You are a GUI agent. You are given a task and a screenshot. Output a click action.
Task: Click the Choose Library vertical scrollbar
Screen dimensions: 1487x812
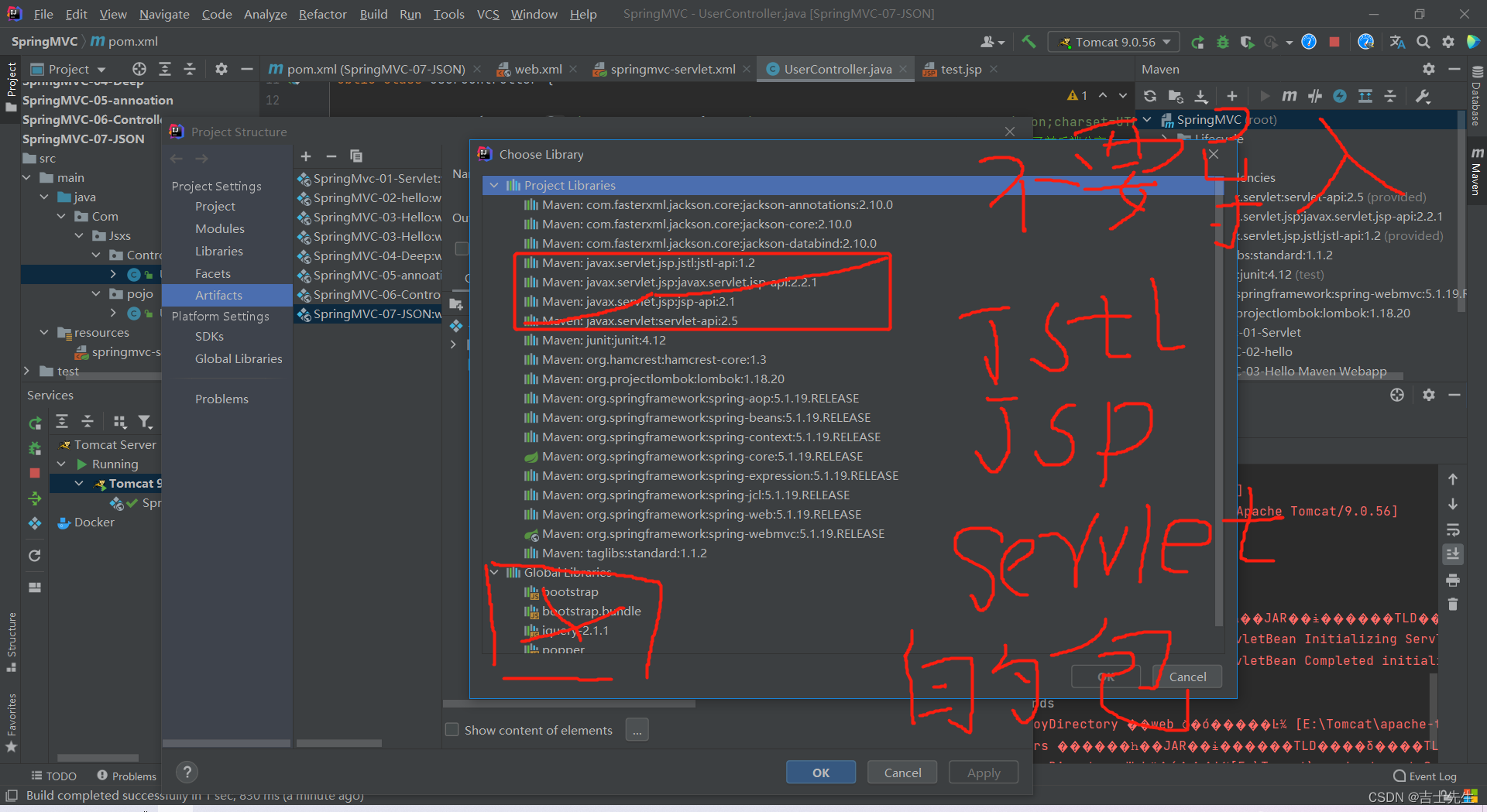pos(1219,403)
